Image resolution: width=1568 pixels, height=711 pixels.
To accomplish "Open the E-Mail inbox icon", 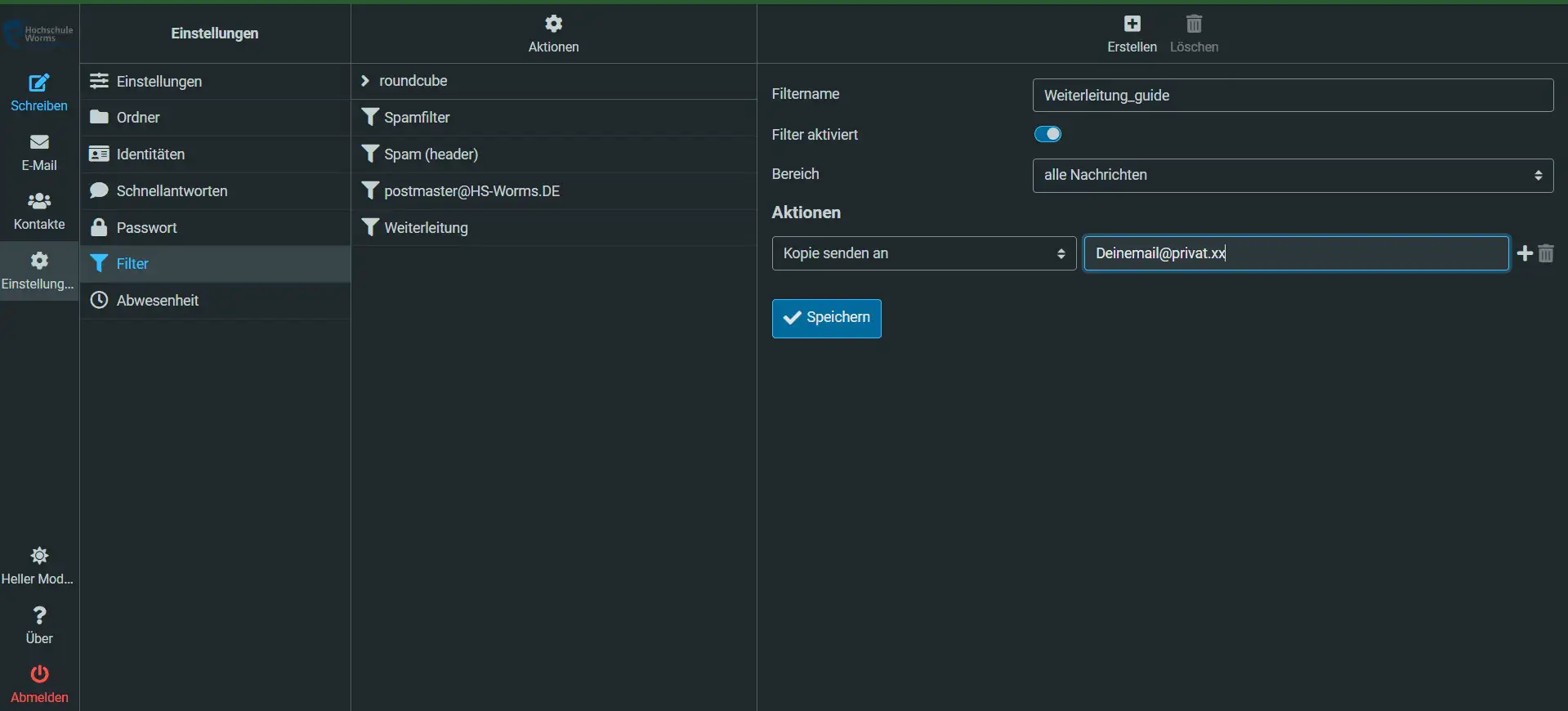I will (x=39, y=143).
